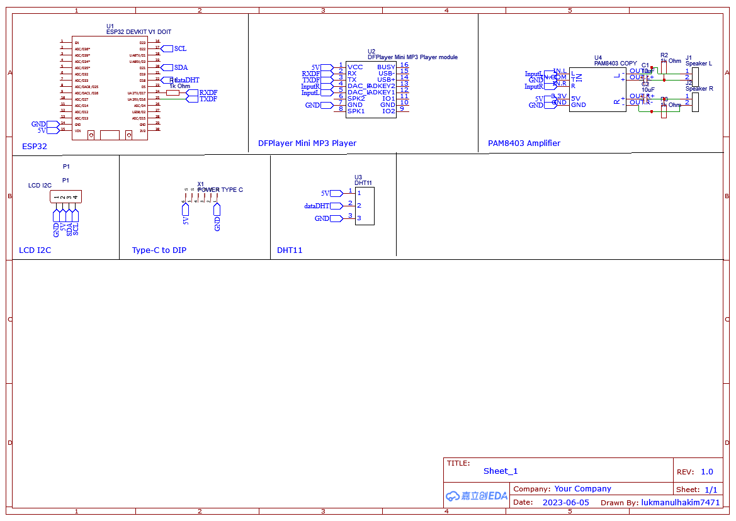Click the 'POWER TYPE C' component name
736x521 pixels.
pos(220,190)
